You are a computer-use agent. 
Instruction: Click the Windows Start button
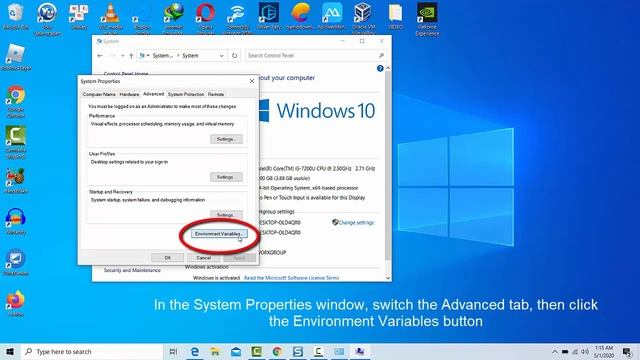pyautogui.click(x=10, y=351)
